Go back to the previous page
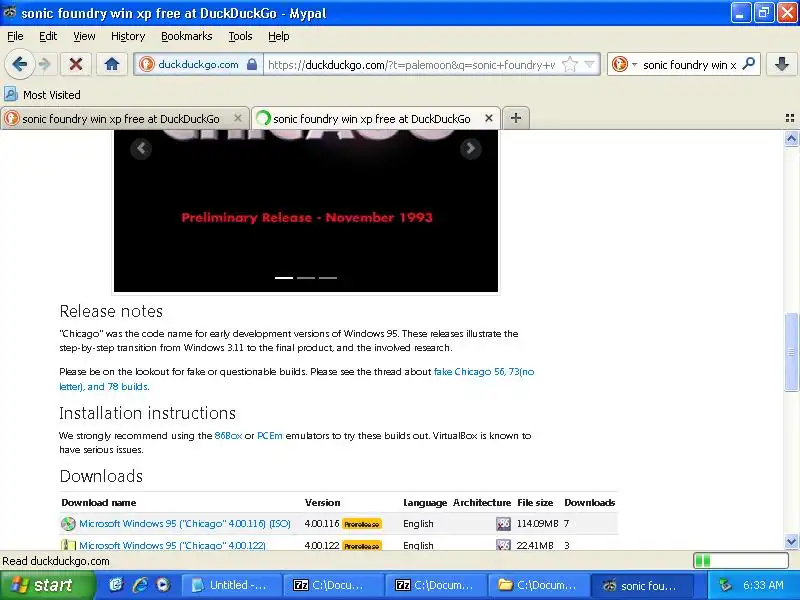800x600 pixels. tap(19, 64)
